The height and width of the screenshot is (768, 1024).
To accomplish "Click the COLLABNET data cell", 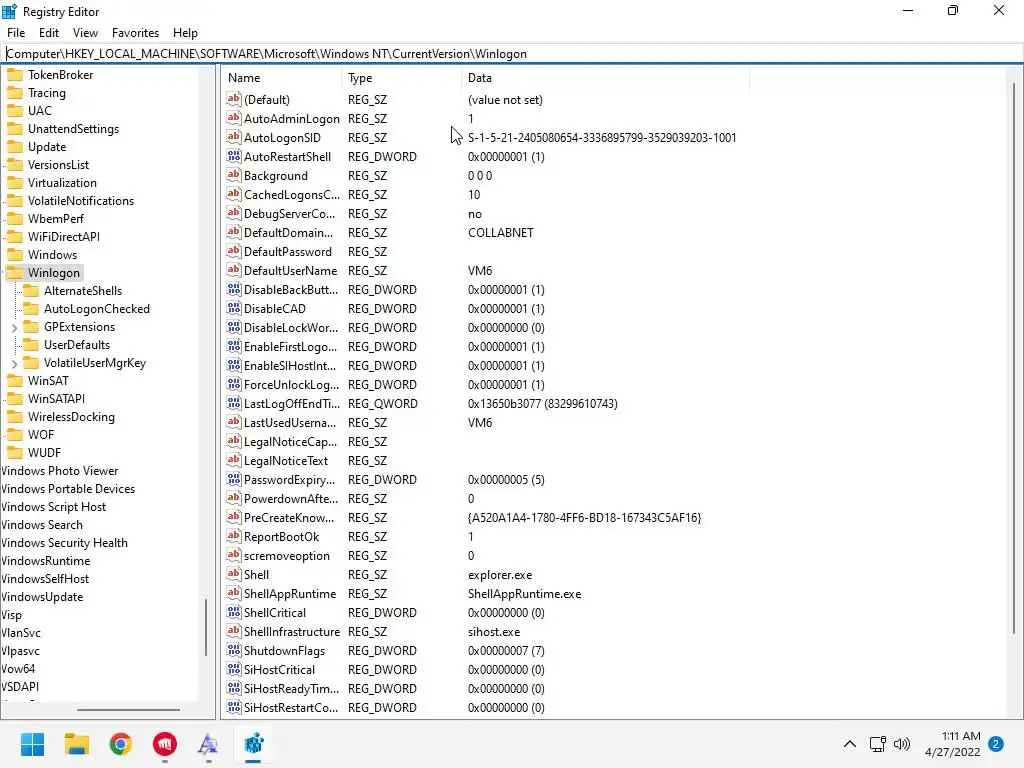I will (x=501, y=232).
